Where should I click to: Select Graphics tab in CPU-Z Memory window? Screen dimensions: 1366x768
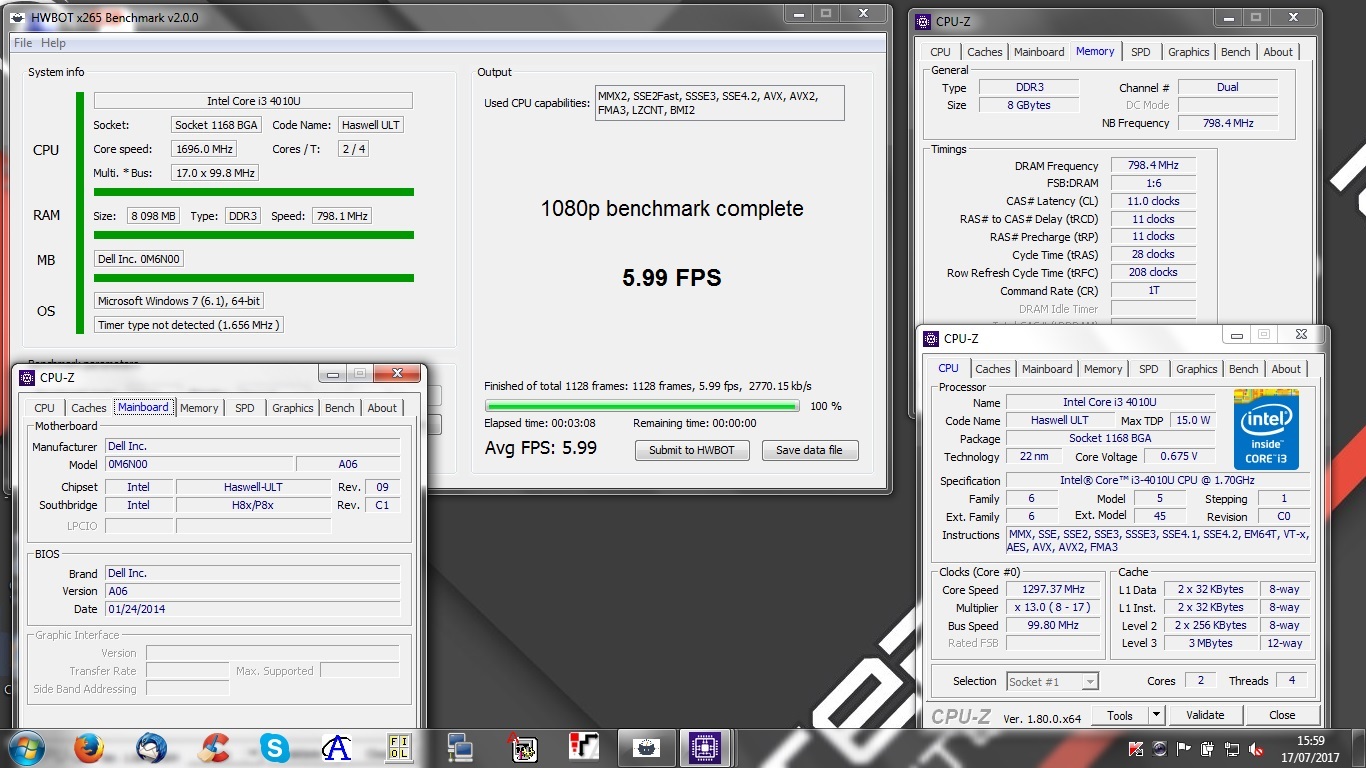click(x=1188, y=52)
